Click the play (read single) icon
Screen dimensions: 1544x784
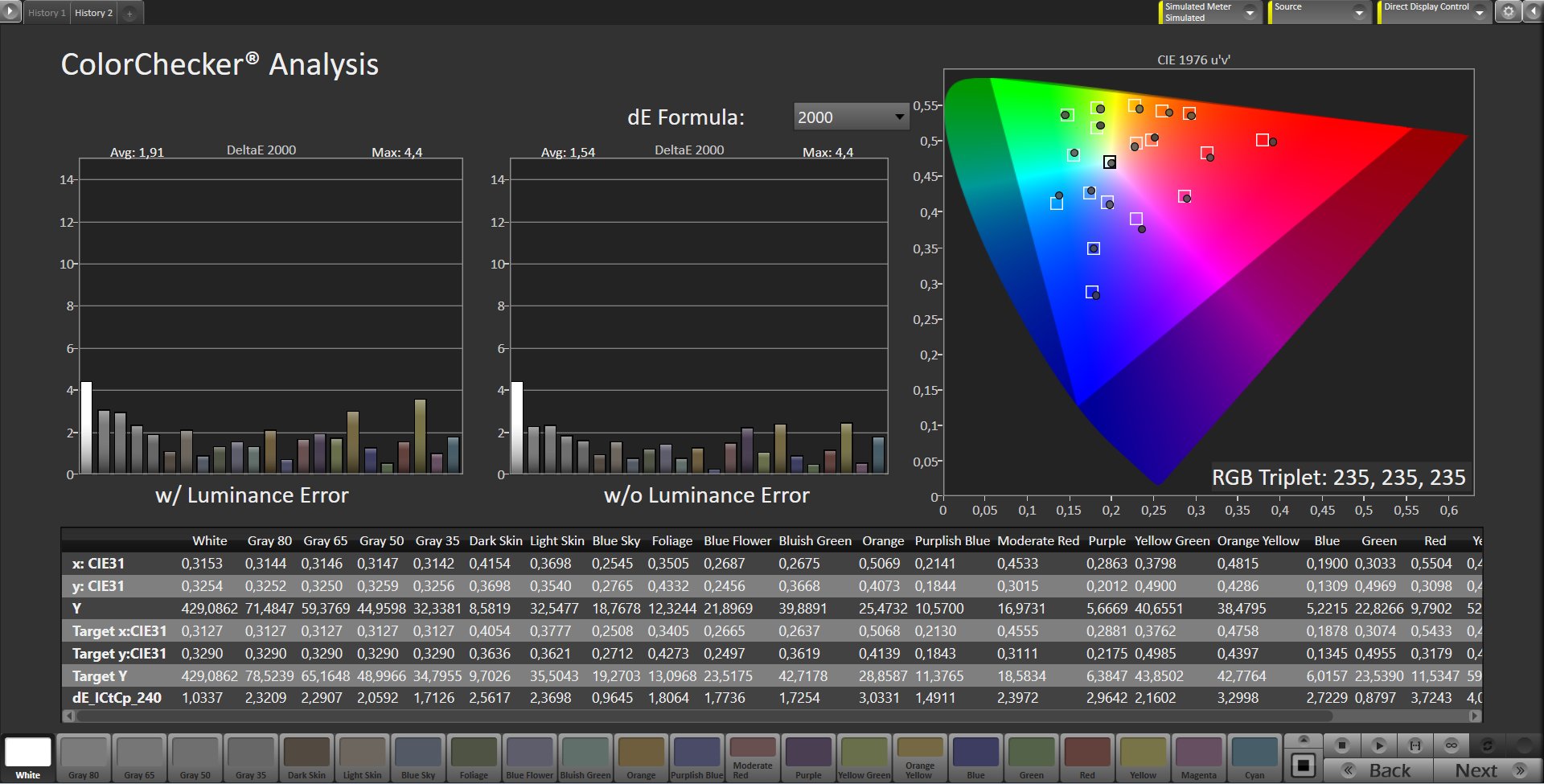point(1378,745)
